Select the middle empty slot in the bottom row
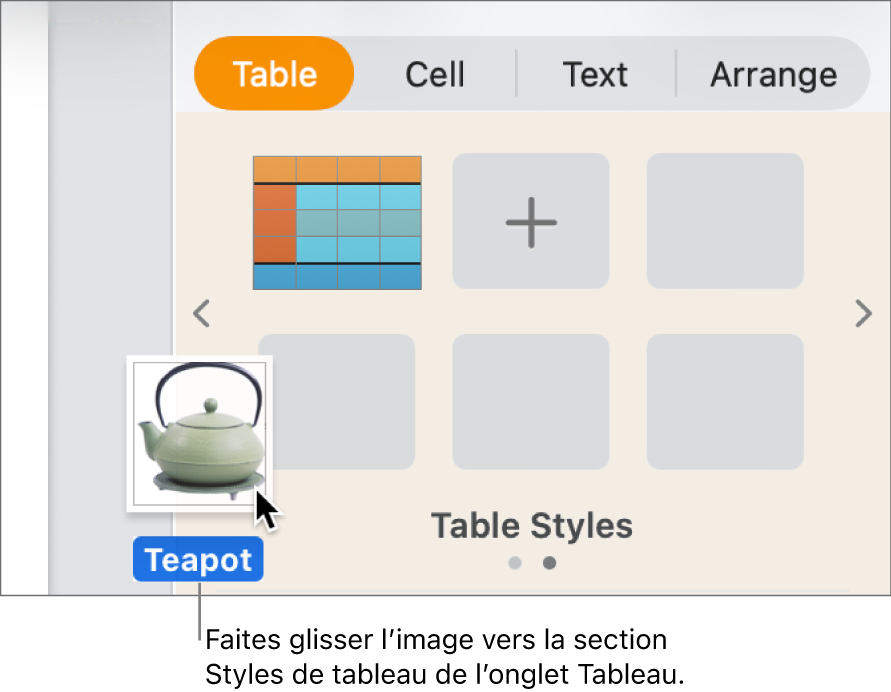Image resolution: width=891 pixels, height=692 pixels. click(x=530, y=401)
